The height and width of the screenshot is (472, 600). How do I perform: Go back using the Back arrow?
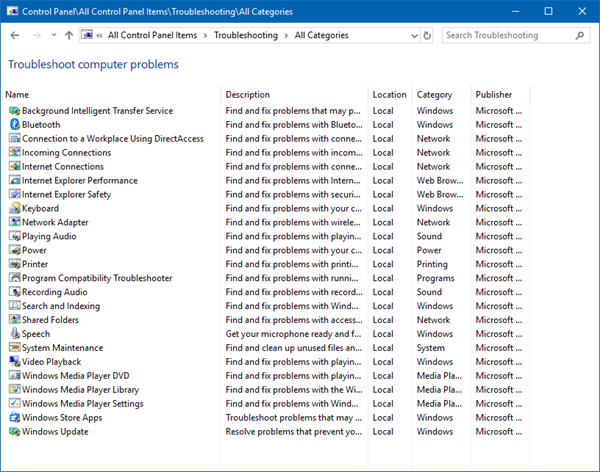coord(14,35)
